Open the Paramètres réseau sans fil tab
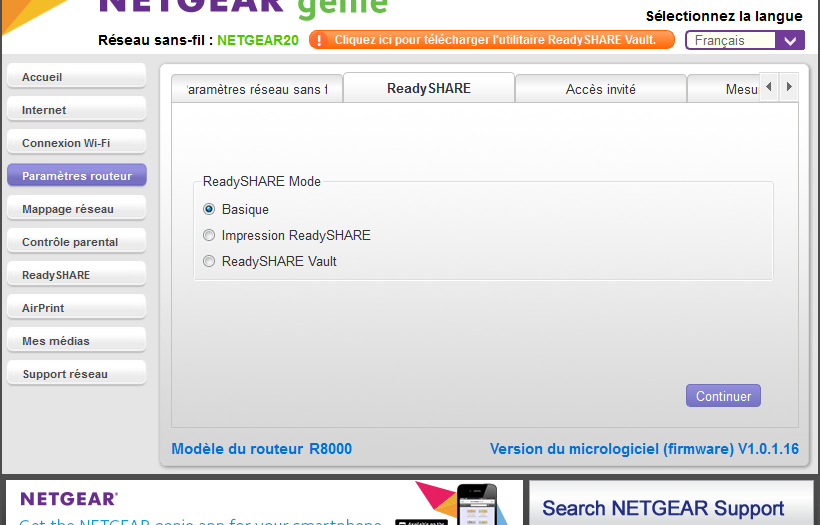The height and width of the screenshot is (525, 820). (256, 89)
